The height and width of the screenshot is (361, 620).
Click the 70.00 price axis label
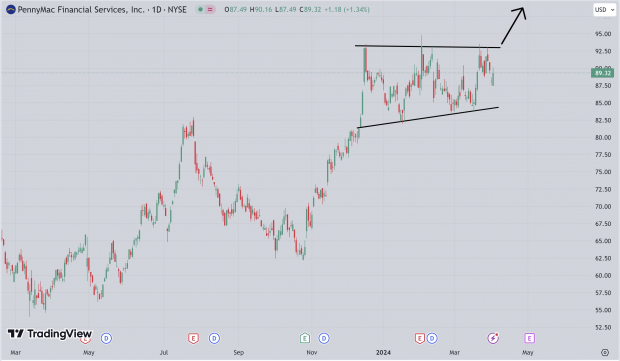(603, 207)
